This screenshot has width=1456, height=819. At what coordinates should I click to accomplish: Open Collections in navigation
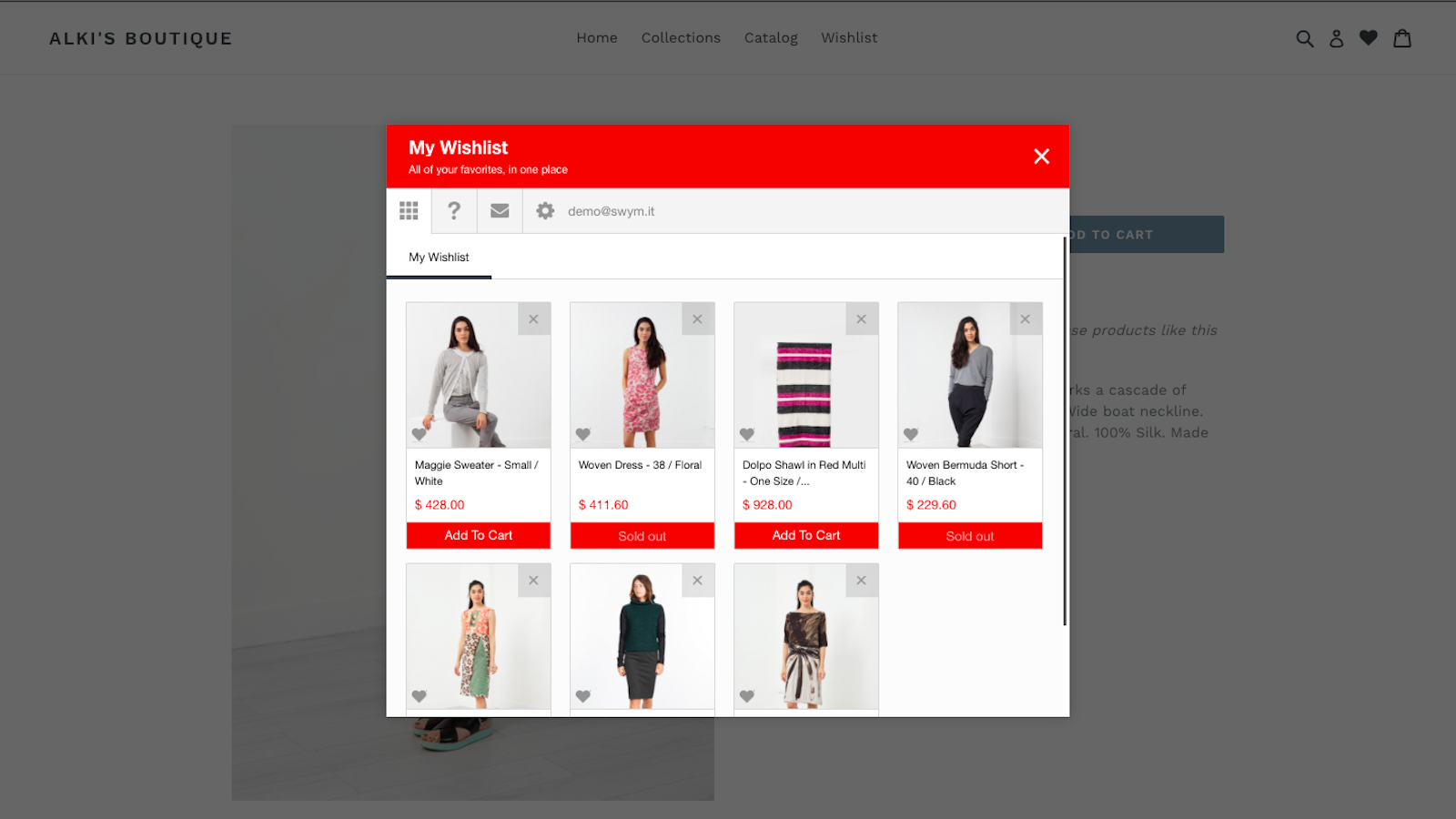681,38
